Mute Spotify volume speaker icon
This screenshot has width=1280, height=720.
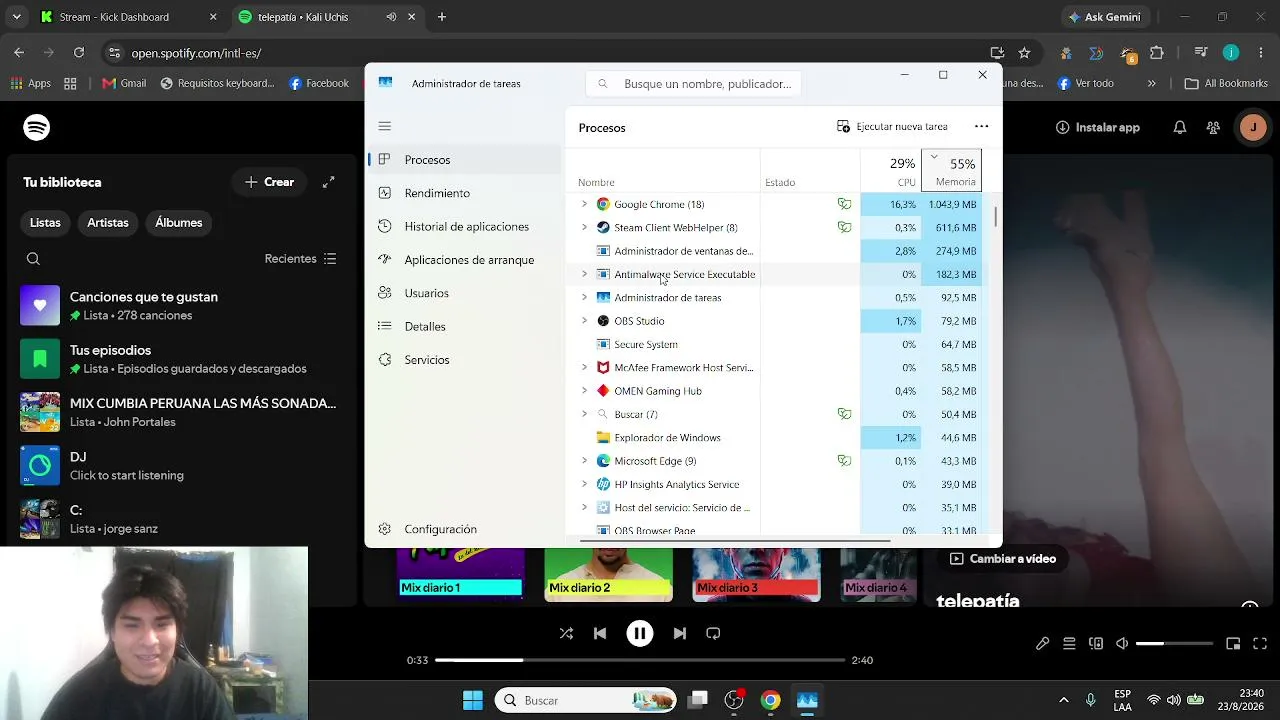[1122, 644]
